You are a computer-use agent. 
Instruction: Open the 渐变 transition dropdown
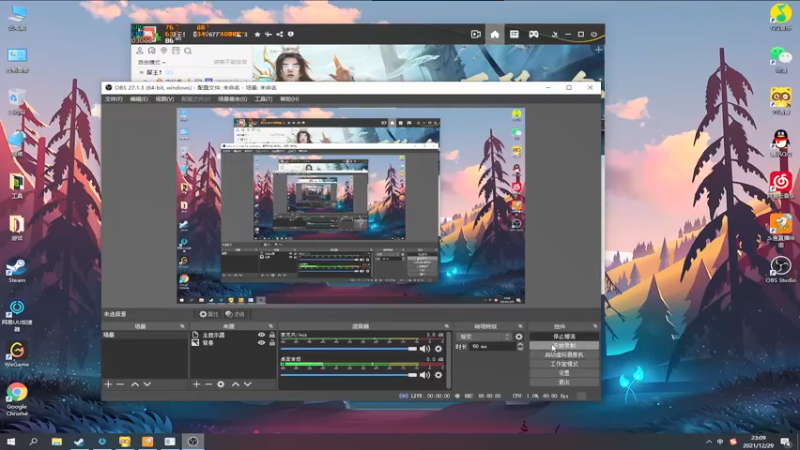484,337
